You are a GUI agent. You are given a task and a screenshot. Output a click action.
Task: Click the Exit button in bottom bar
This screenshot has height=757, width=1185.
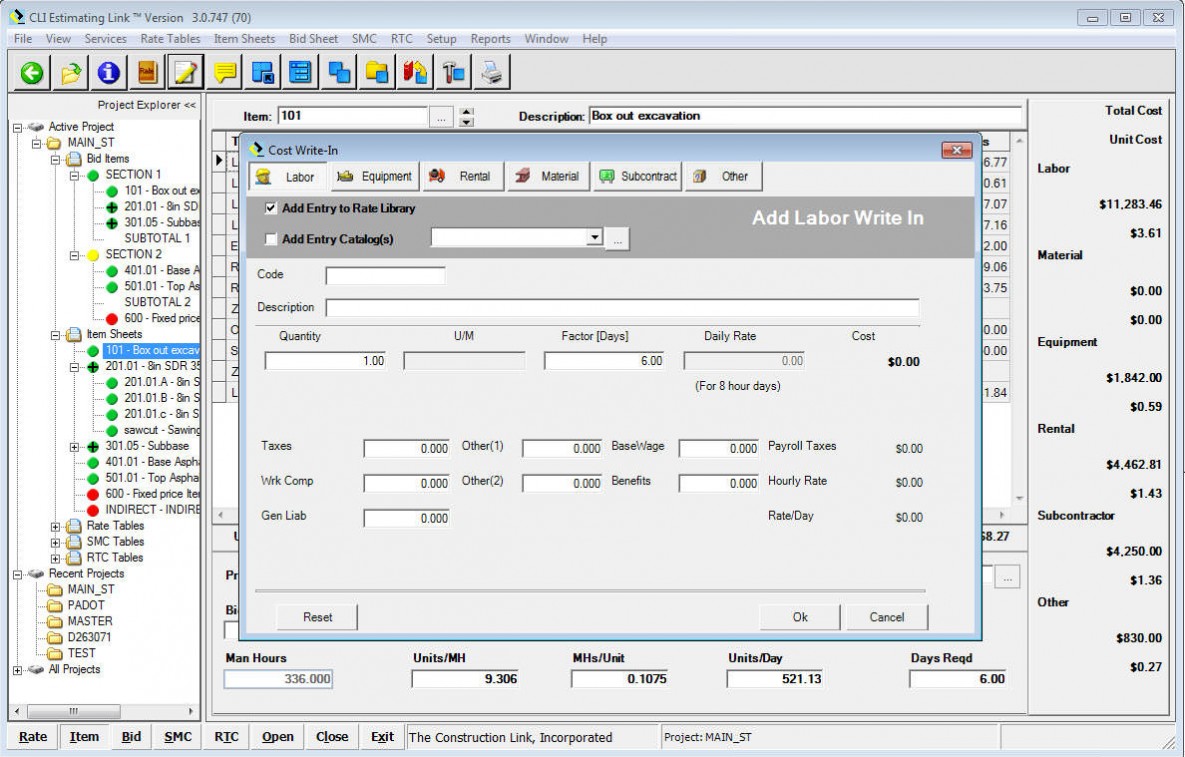pos(382,737)
